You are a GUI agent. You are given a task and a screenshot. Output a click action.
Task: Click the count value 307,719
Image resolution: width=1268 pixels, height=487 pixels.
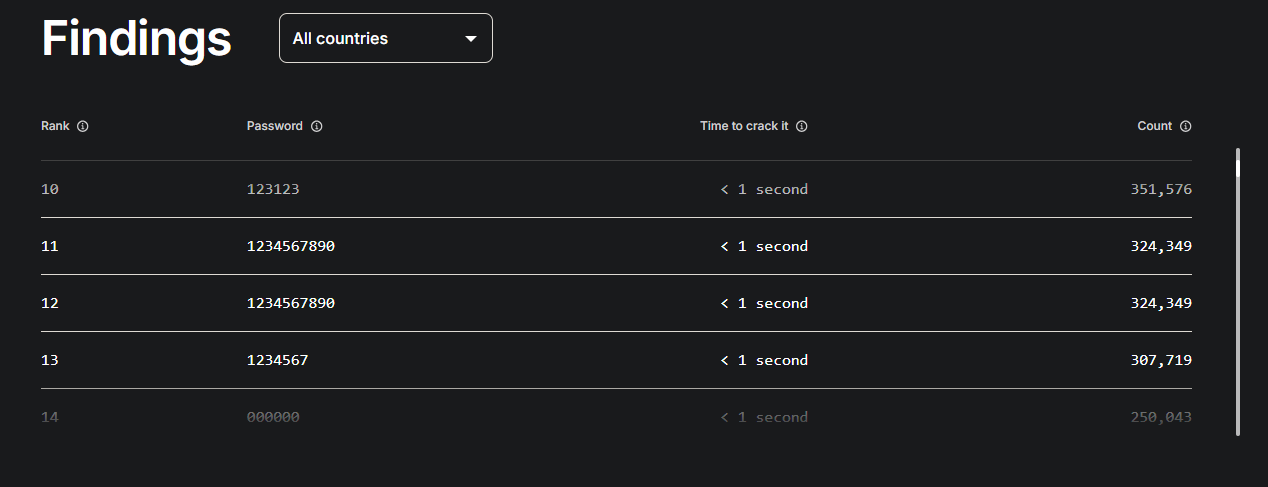[x=1155, y=360]
